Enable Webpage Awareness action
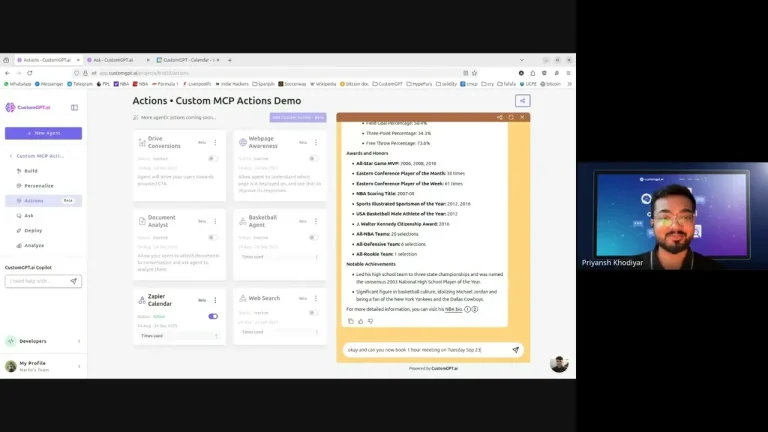Viewport: 768px width, 432px height. tap(313, 159)
